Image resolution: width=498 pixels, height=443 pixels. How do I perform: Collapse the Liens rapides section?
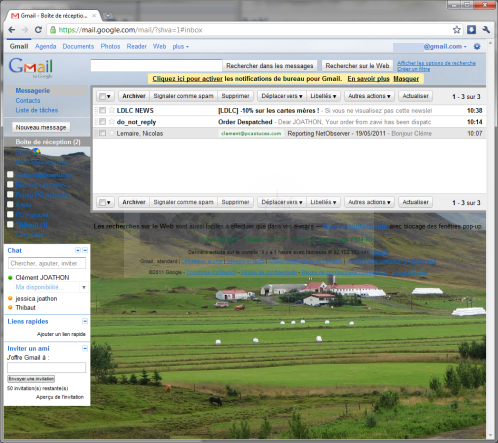tap(85, 321)
